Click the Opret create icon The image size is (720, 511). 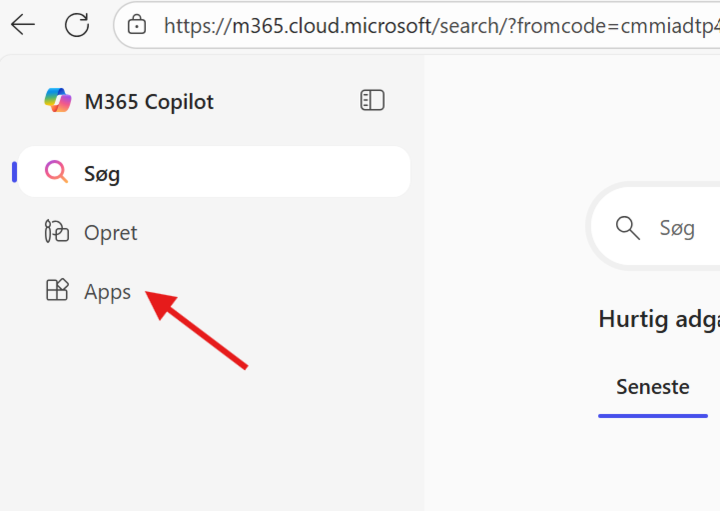tap(57, 232)
